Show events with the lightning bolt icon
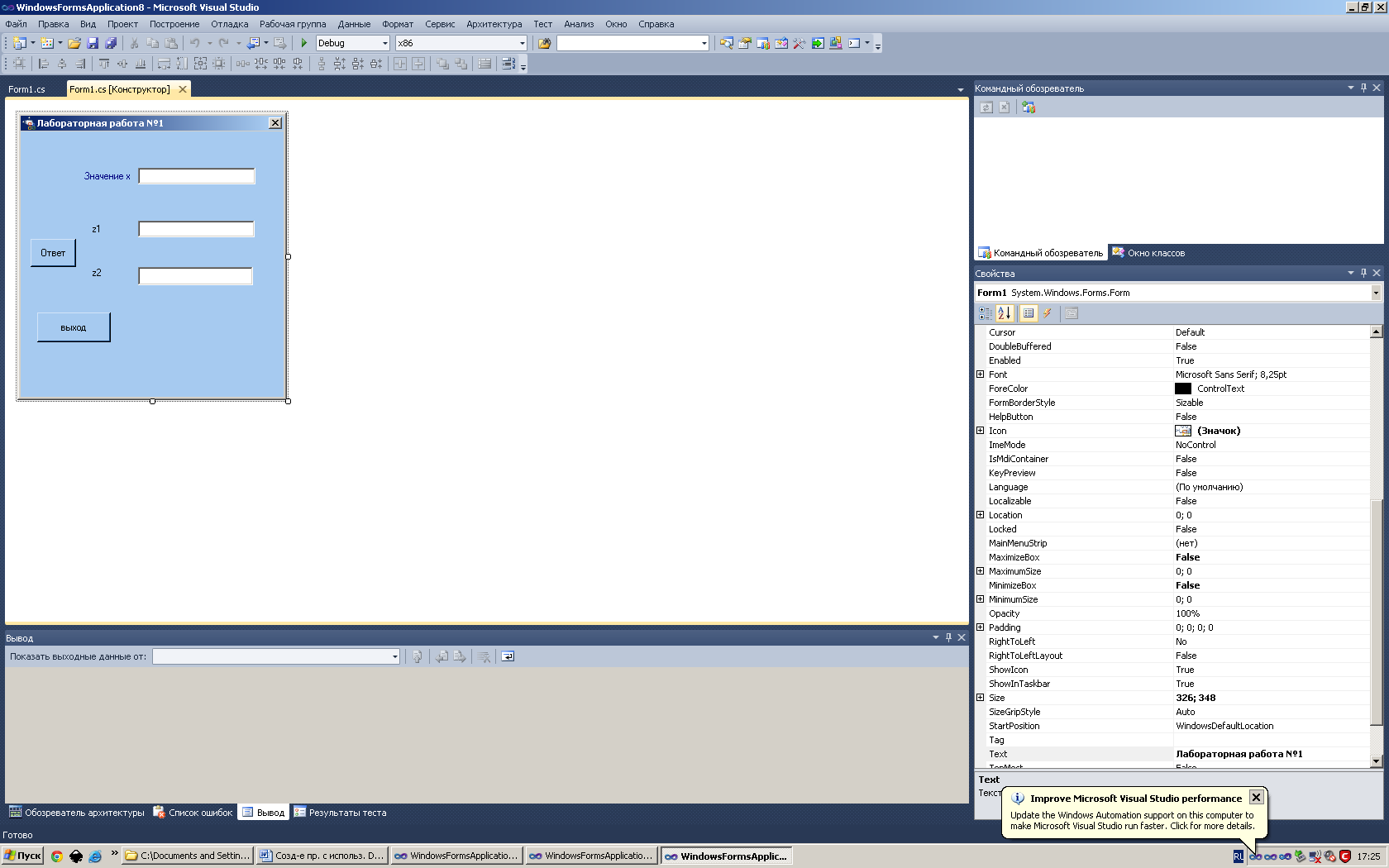The height and width of the screenshot is (868, 1389). (1048, 313)
